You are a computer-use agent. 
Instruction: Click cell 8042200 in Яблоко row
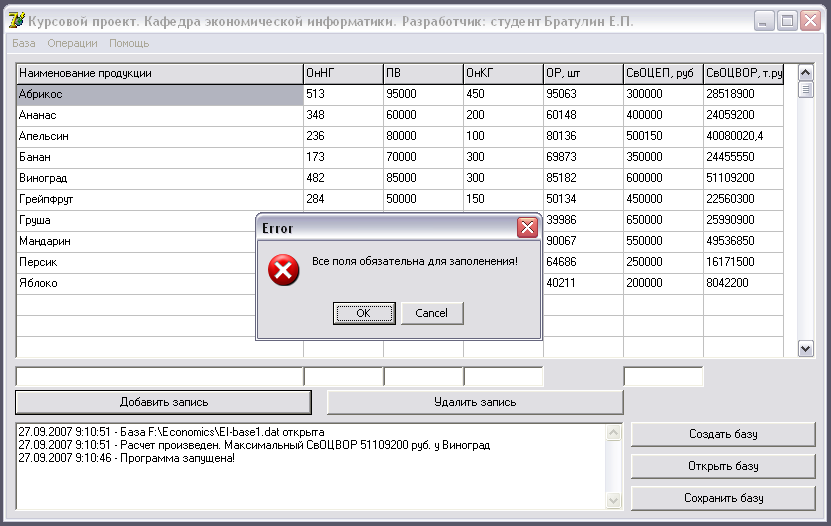point(744,283)
